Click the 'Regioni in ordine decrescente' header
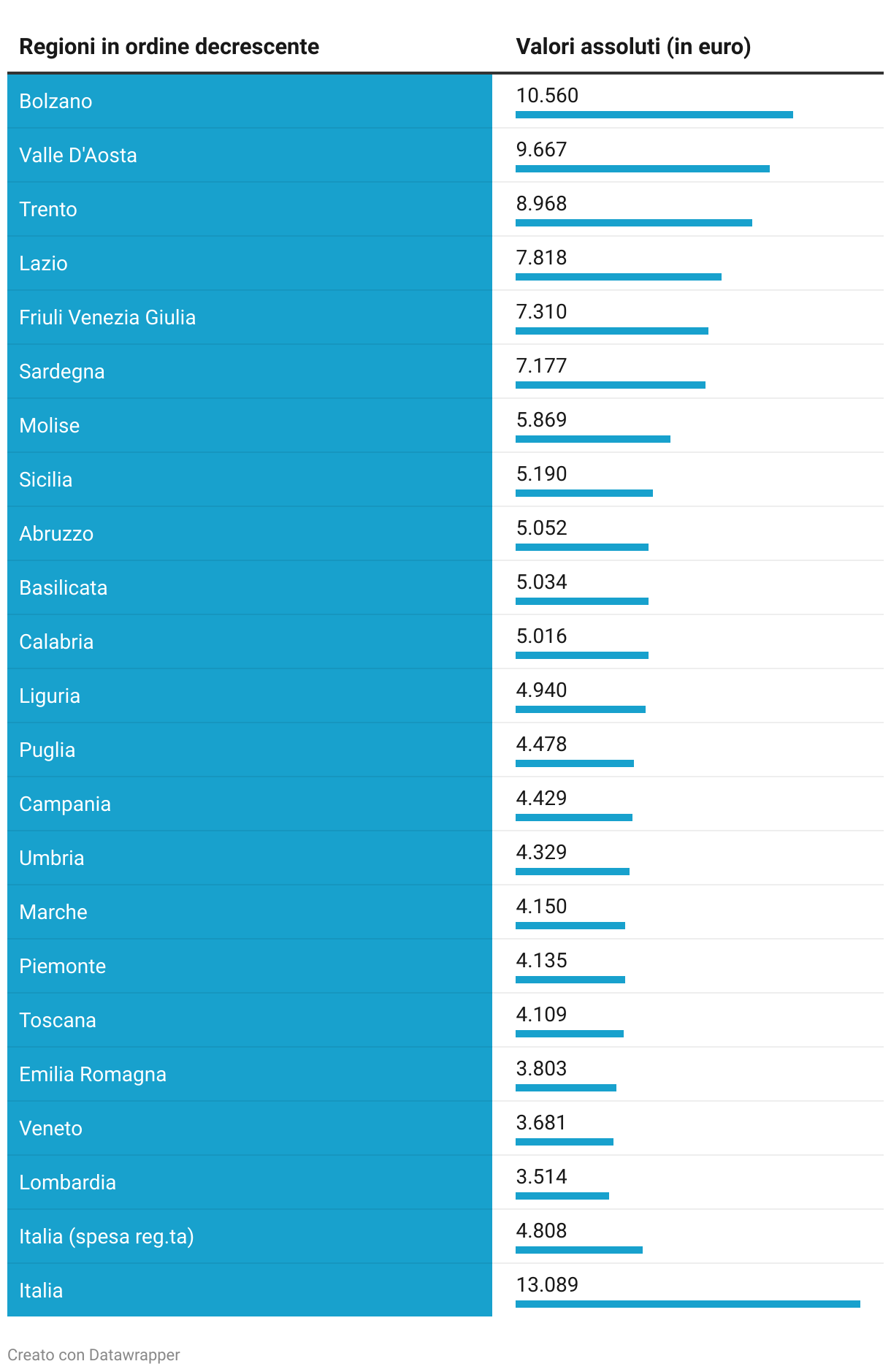Screen dimensions: 891x1372 169,47
